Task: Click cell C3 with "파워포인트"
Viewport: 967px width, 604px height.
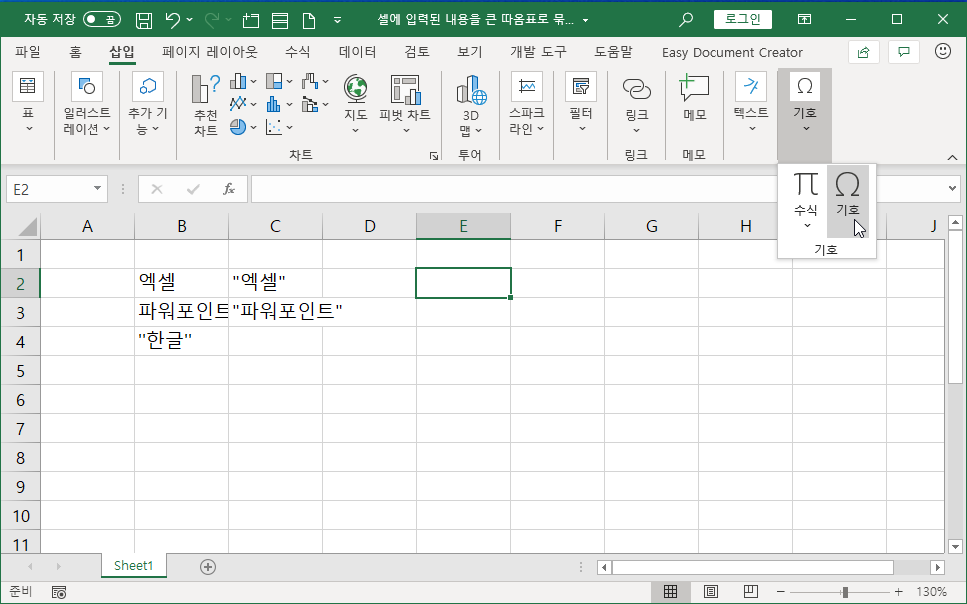Action: pyautogui.click(x=275, y=312)
